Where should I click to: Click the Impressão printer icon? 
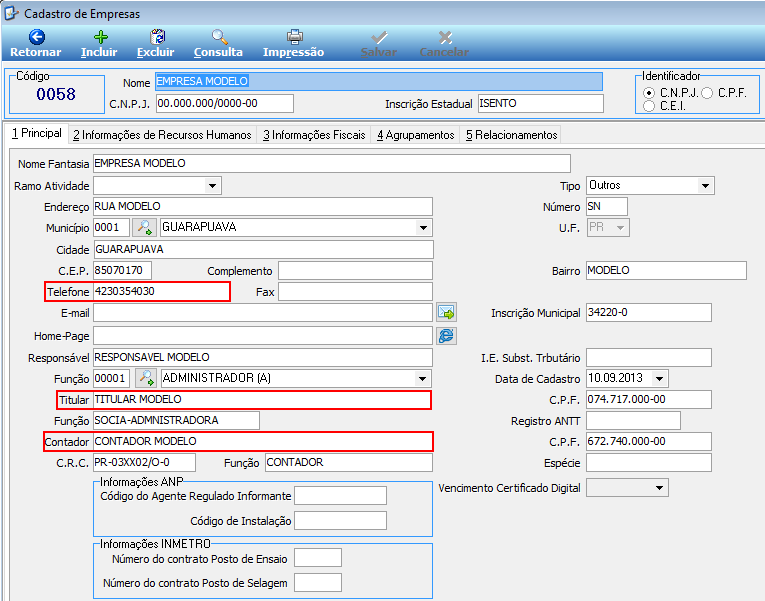point(295,37)
